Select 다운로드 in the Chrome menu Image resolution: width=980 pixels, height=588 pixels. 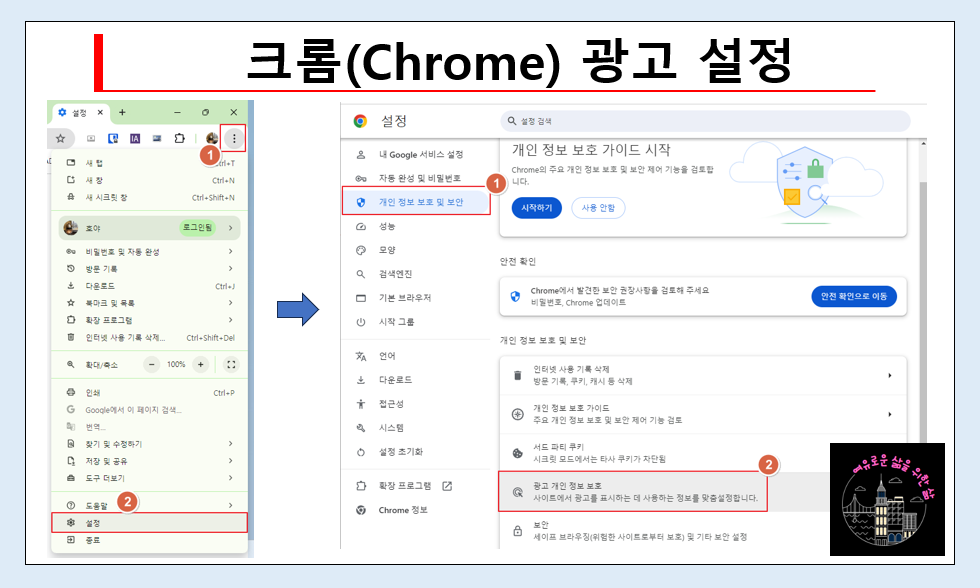point(149,286)
